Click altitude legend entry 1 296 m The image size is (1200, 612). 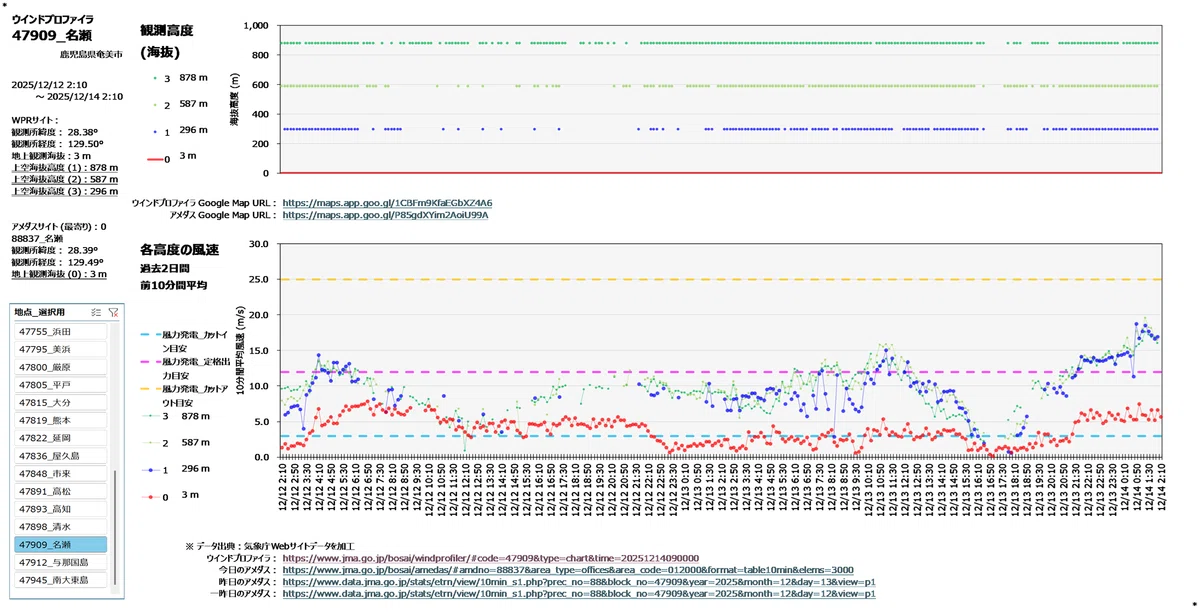point(180,131)
